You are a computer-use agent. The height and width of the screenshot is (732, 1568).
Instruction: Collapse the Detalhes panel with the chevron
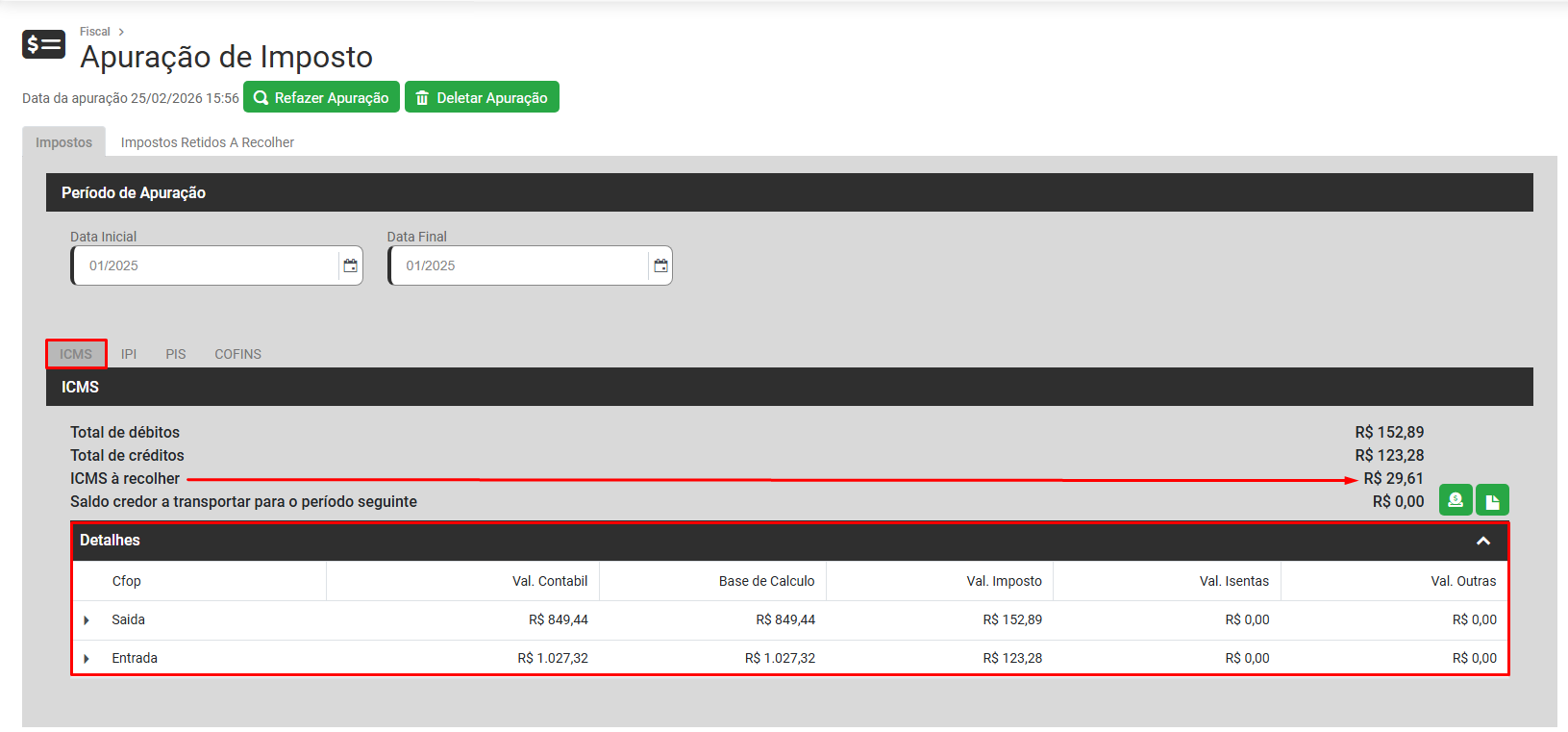pyautogui.click(x=1483, y=541)
